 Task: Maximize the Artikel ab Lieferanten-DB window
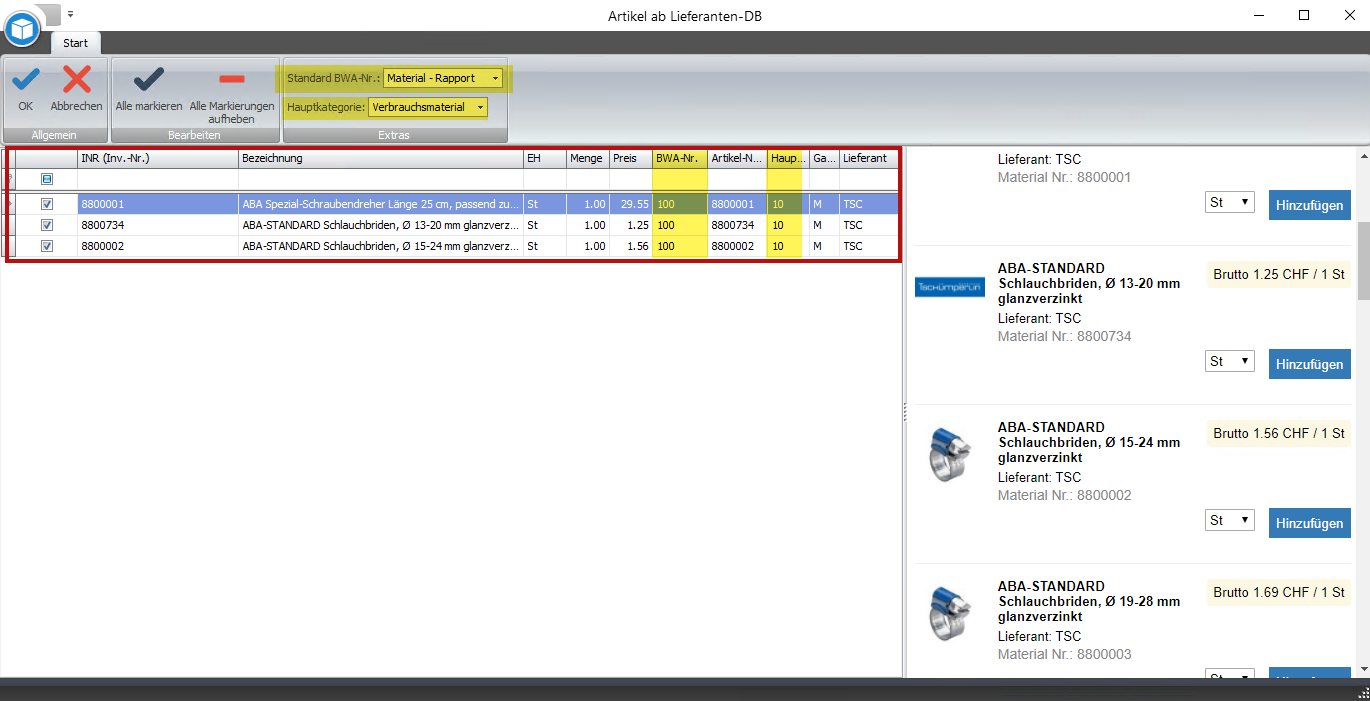click(1304, 15)
